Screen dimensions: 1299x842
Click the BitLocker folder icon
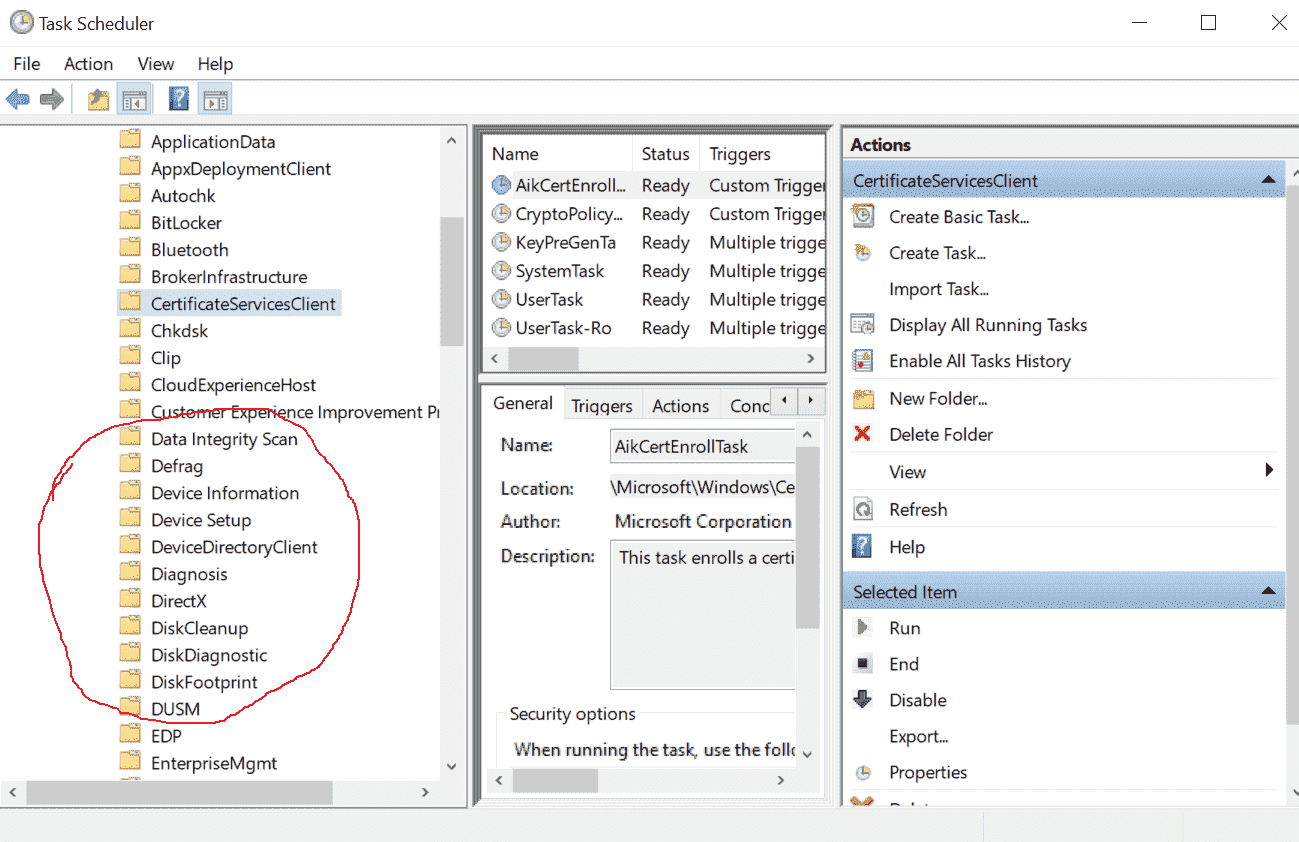(x=130, y=222)
